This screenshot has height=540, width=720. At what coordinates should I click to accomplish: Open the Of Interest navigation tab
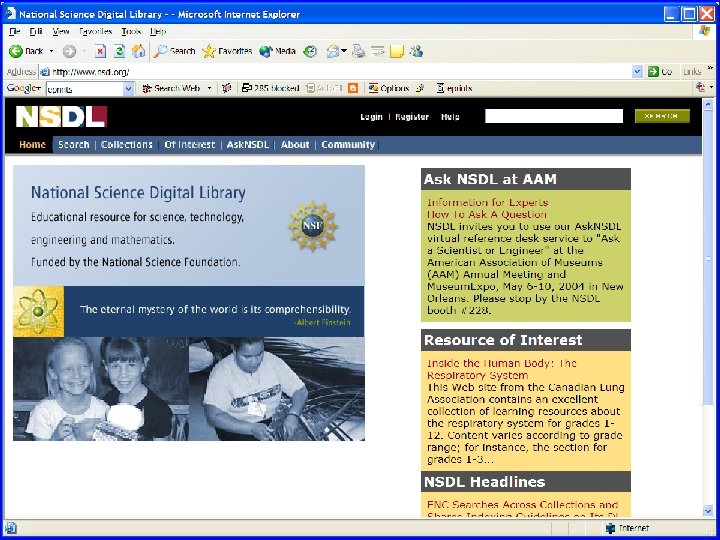click(x=189, y=145)
